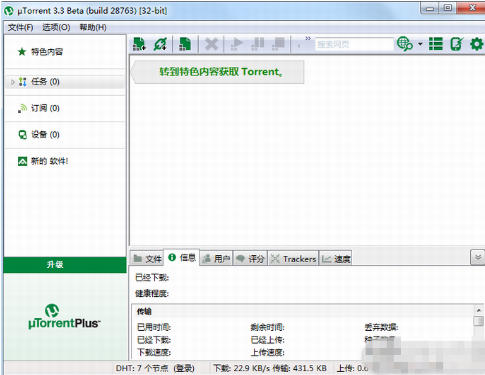Click the up-down arrows icon beside 任务

coord(22,82)
